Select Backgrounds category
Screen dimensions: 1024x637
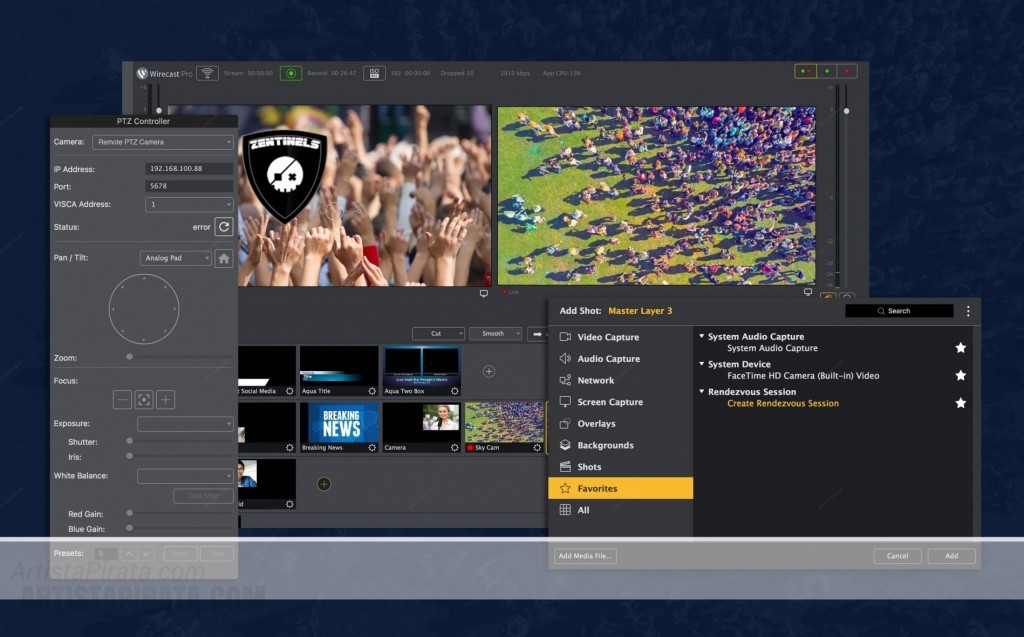click(620, 445)
